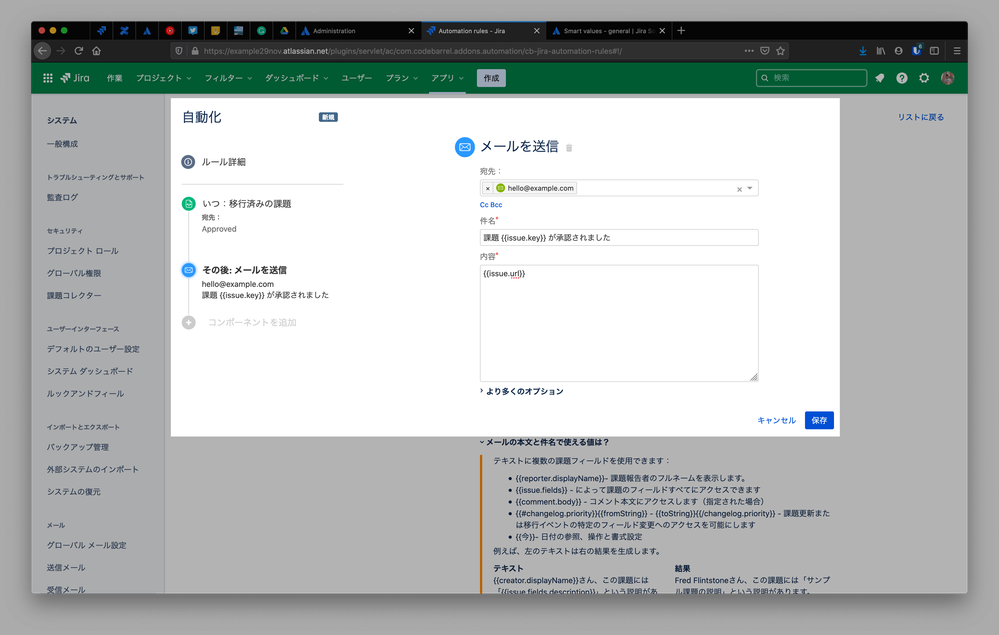Image resolution: width=999 pixels, height=635 pixels.
Task: Open the pinned Google Drive tab
Action: pyautogui.click(x=284, y=30)
